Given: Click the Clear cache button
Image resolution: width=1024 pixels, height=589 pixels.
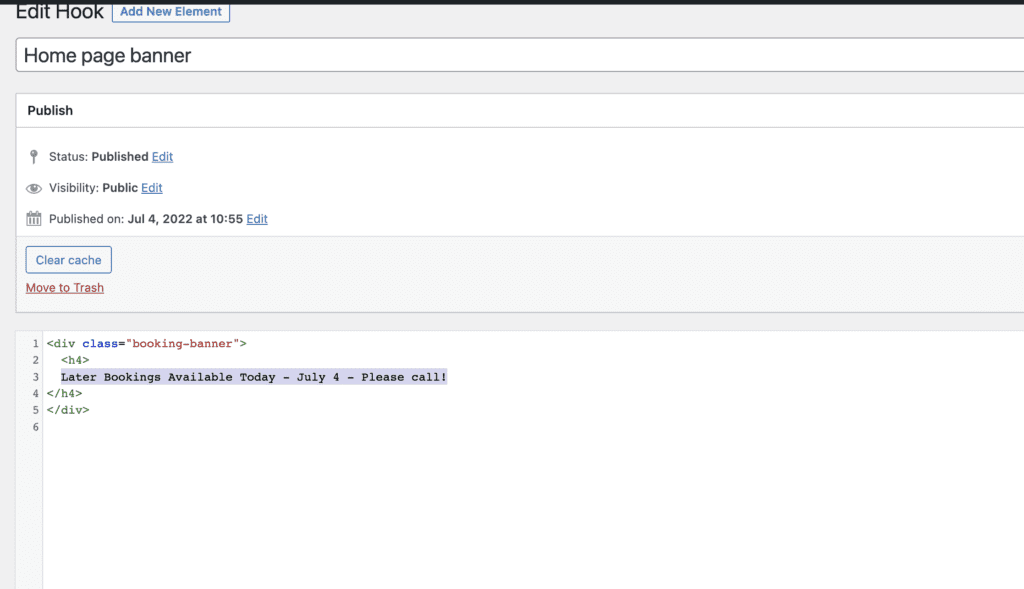Looking at the screenshot, I should [x=69, y=260].
